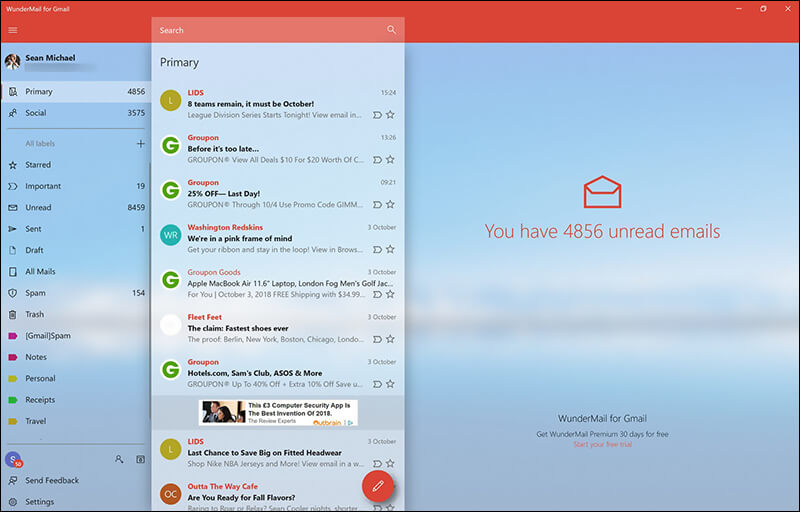
Task: Click Sean Michael profile avatar
Action: tap(13, 62)
